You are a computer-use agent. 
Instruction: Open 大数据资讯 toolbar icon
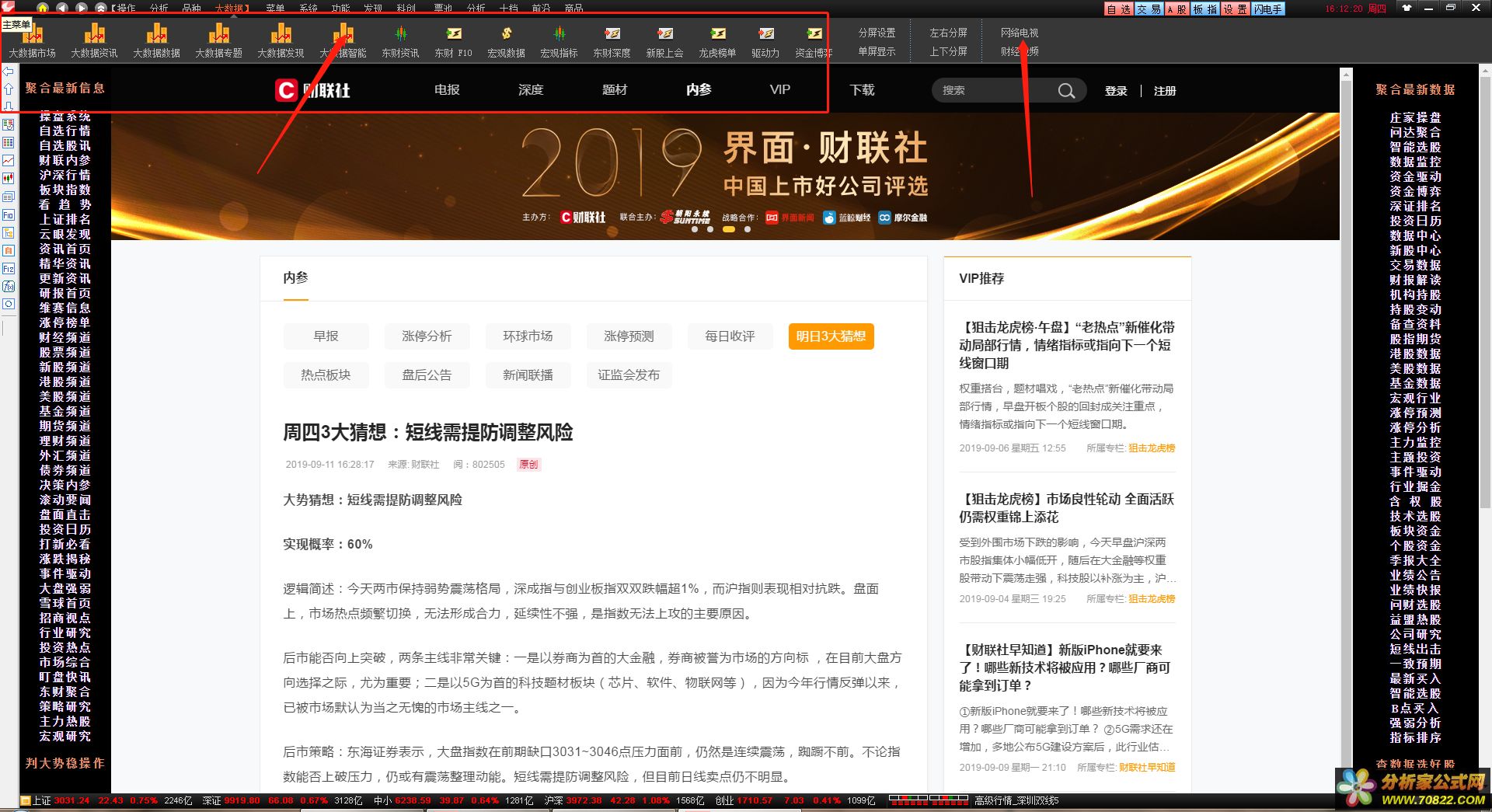coord(94,40)
